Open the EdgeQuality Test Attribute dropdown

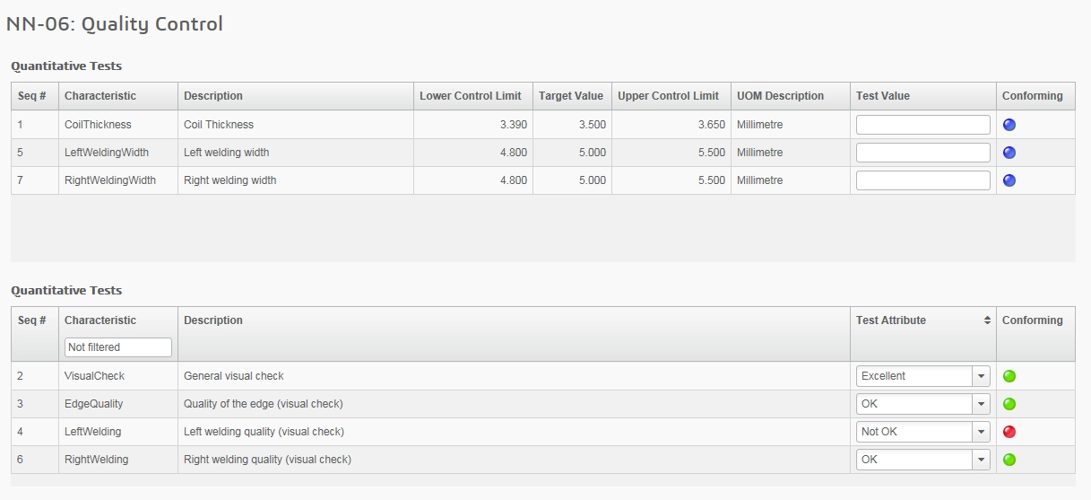click(981, 405)
